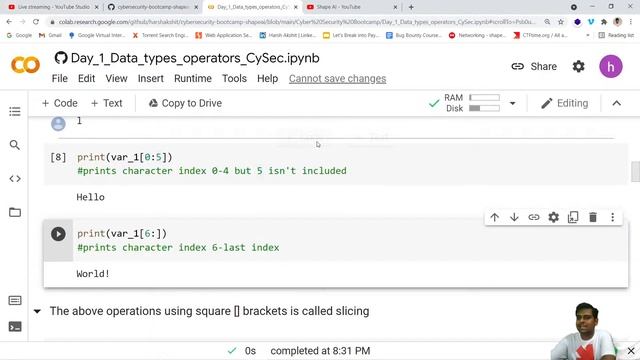Click the Share button
Screen dimensions: 640x360
click(534, 67)
